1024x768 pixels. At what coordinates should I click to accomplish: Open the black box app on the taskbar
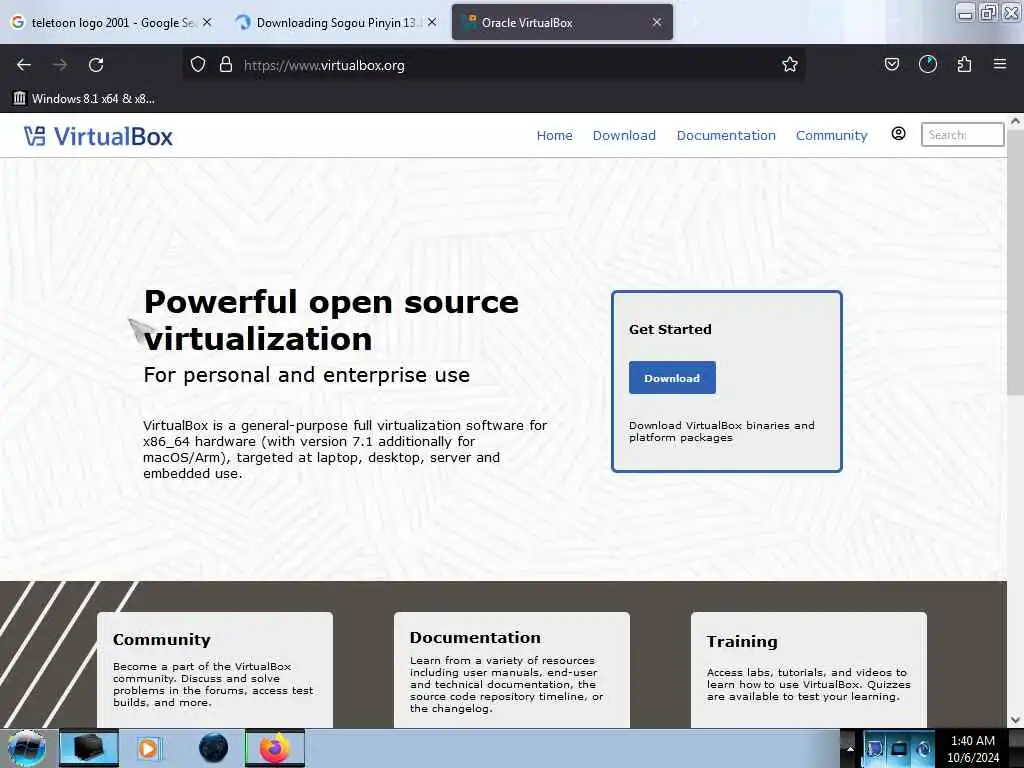(89, 748)
